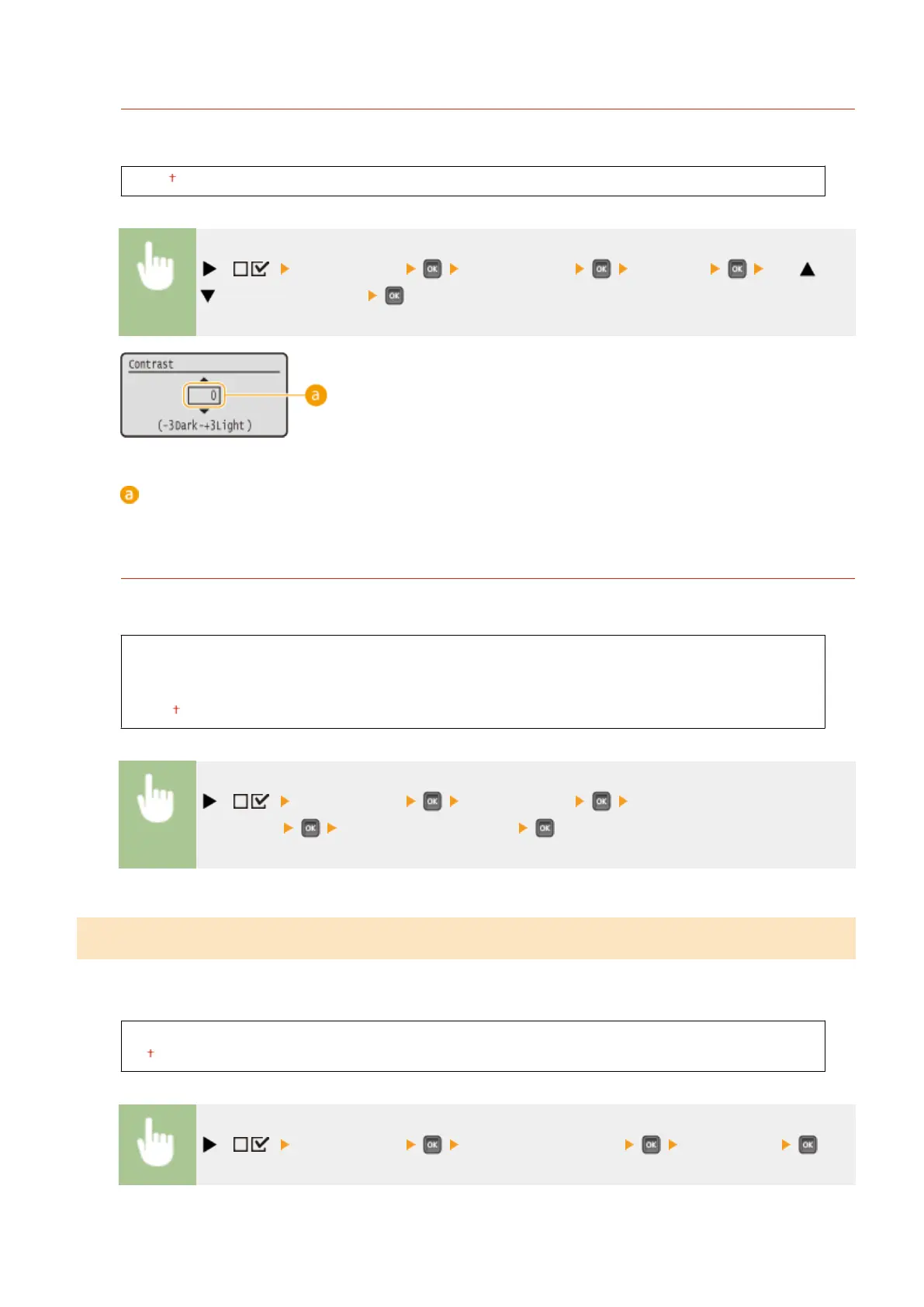Click menu checkbox icon in bottom steps panel
924x1307 pixels.
point(251,1145)
